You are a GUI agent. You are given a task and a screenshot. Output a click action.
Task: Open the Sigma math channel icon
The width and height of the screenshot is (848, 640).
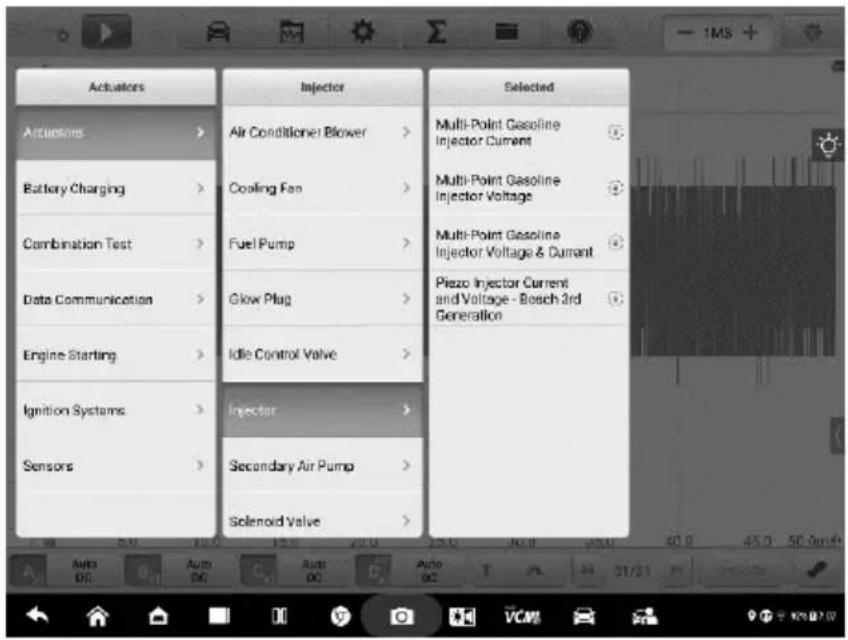(436, 32)
